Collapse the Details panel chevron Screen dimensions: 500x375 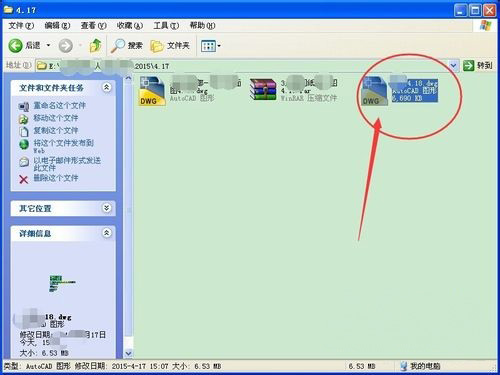[x=106, y=233]
